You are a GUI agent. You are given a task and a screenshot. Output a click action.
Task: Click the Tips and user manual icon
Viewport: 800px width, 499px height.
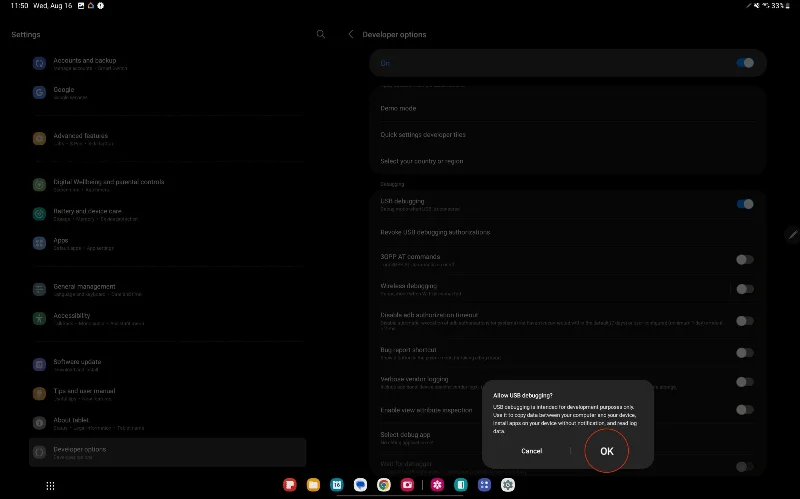39,394
